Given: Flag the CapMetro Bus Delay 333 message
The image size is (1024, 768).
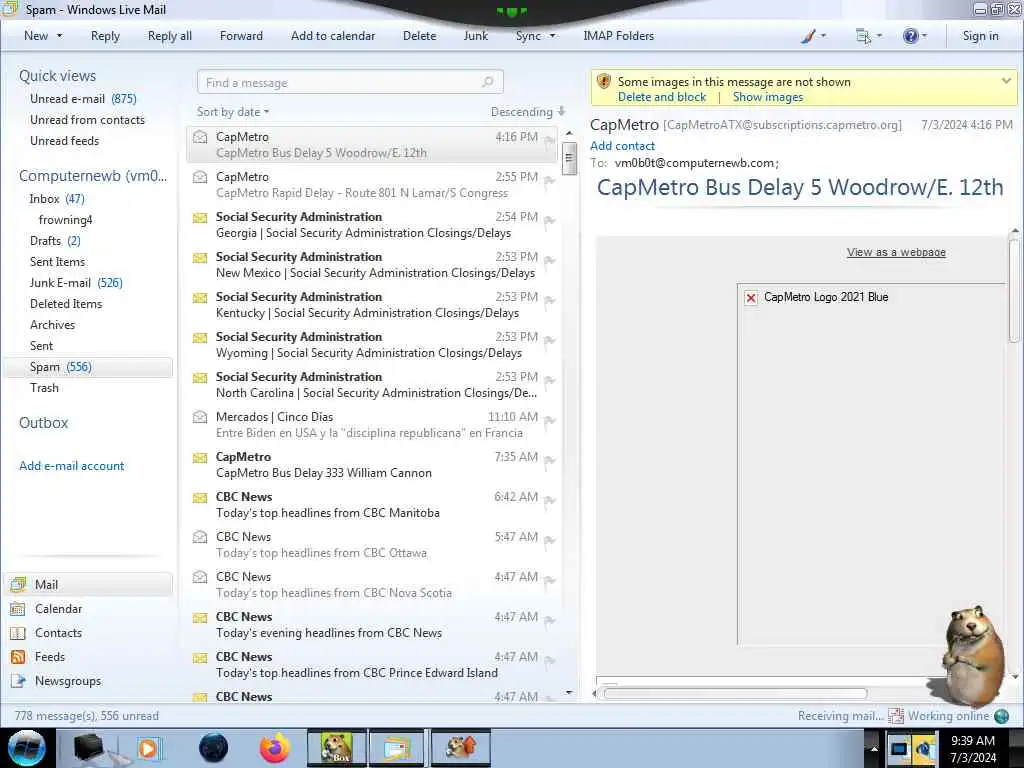Looking at the screenshot, I should [549, 460].
